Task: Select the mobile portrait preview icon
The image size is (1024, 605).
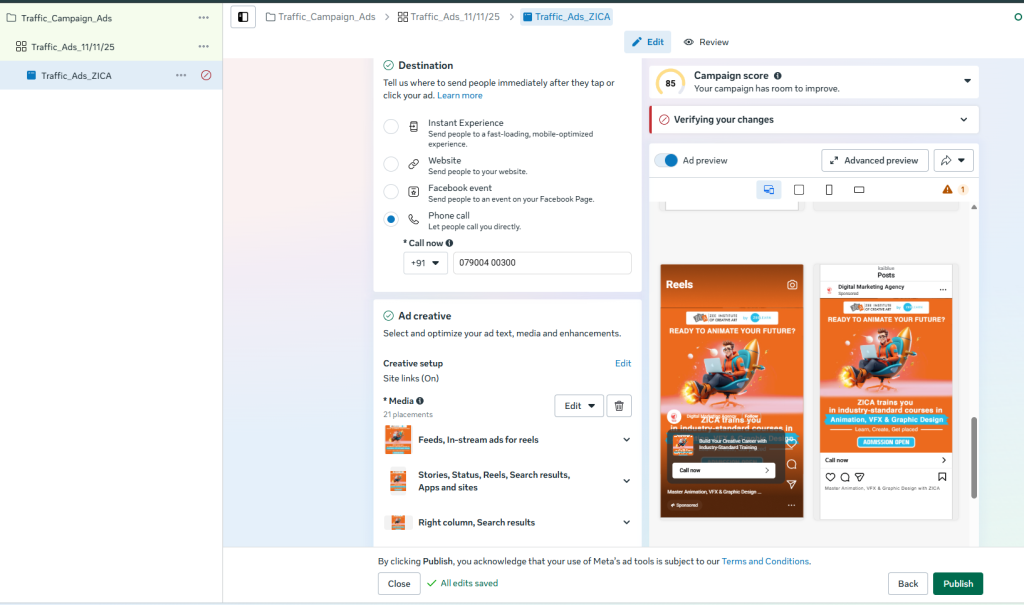Action: [x=829, y=189]
